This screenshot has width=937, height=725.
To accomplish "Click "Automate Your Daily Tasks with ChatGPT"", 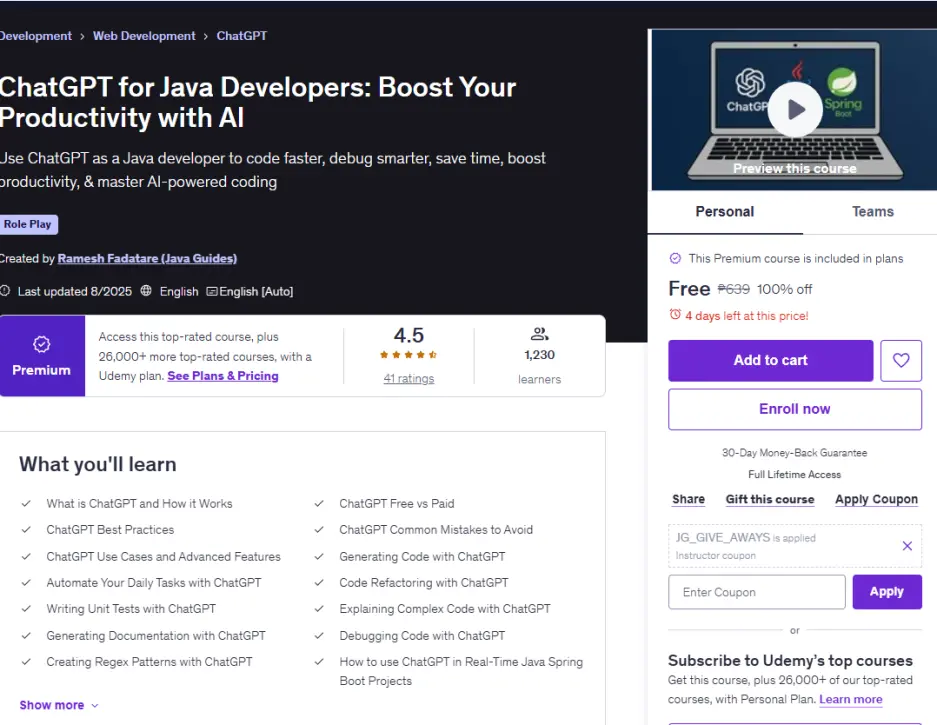I will [154, 583].
